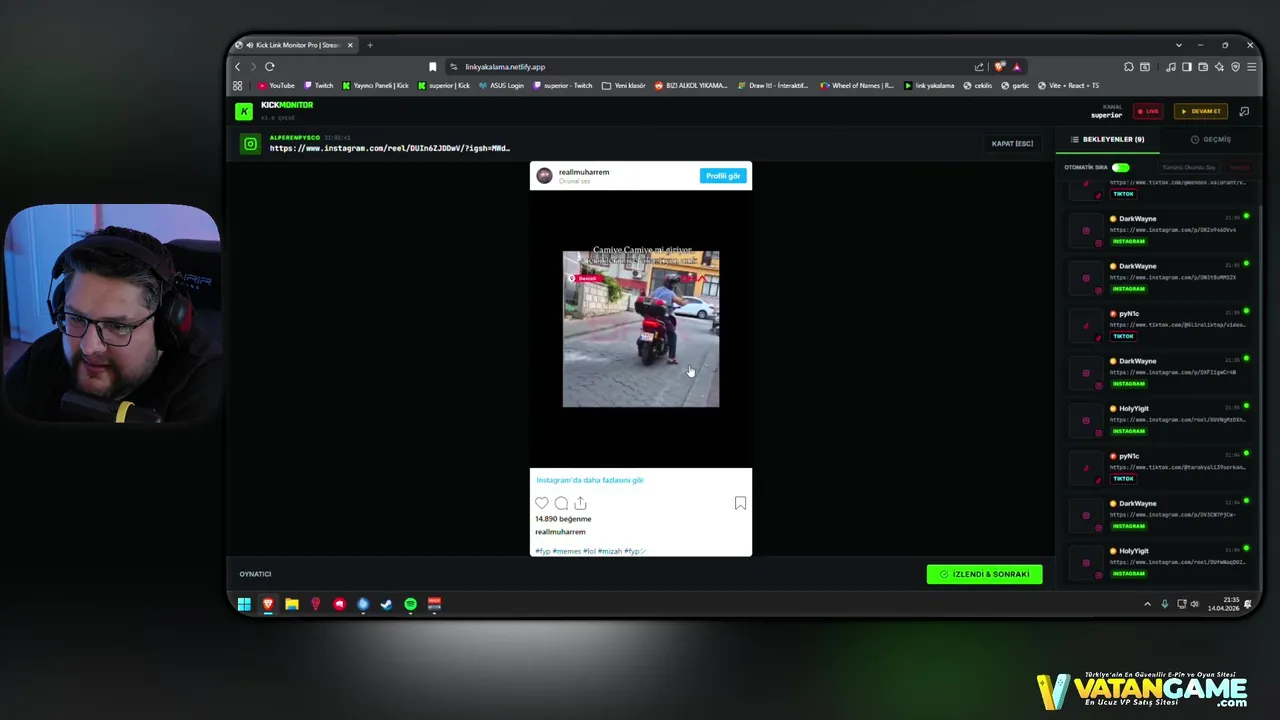
Task: Click the Tümünü Okundu Say button
Action: (x=1188, y=167)
